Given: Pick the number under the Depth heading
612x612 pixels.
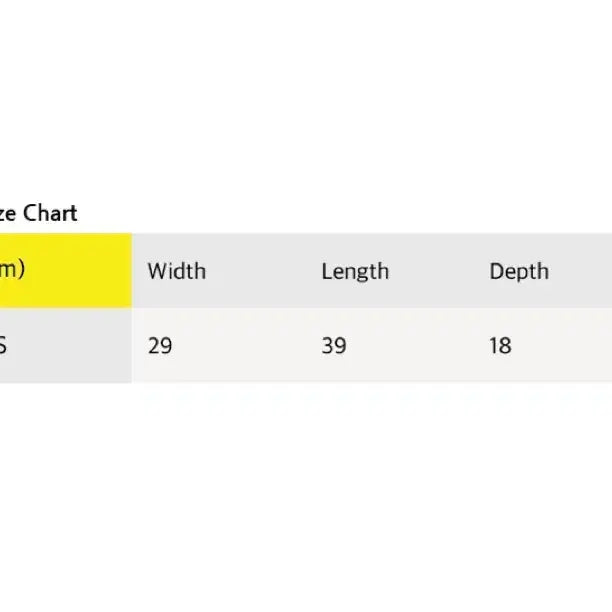Looking at the screenshot, I should pyautogui.click(x=500, y=346).
